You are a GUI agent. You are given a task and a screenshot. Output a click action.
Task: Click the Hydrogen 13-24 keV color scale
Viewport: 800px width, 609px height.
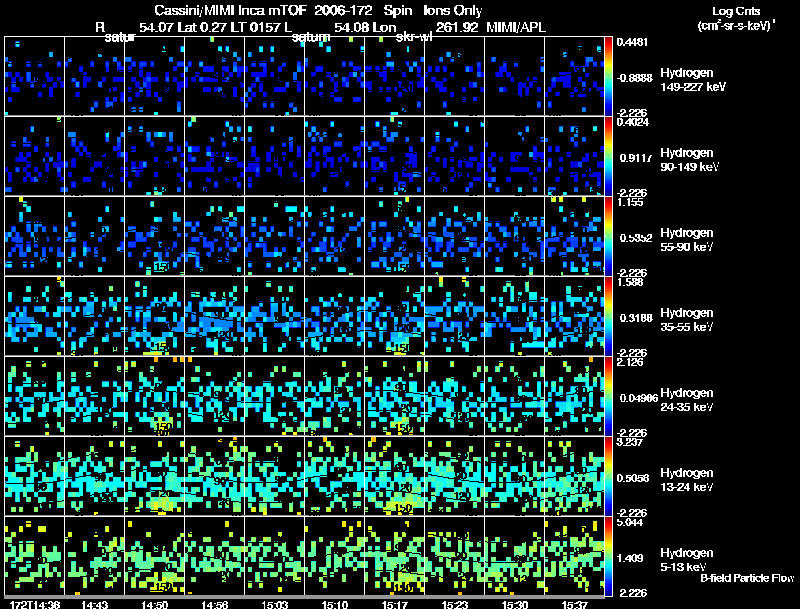[x=610, y=476]
